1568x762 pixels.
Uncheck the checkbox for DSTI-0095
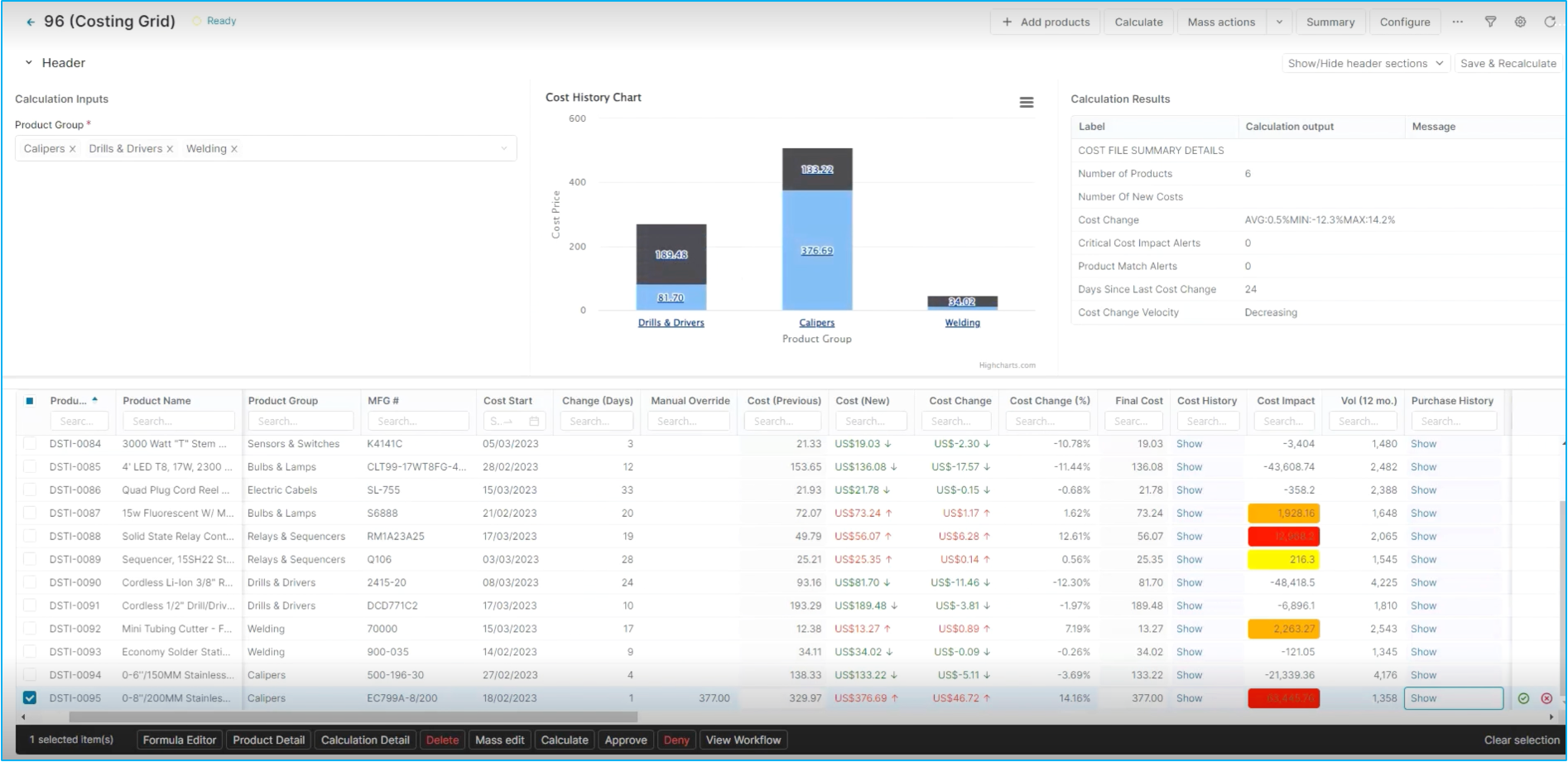[x=30, y=698]
